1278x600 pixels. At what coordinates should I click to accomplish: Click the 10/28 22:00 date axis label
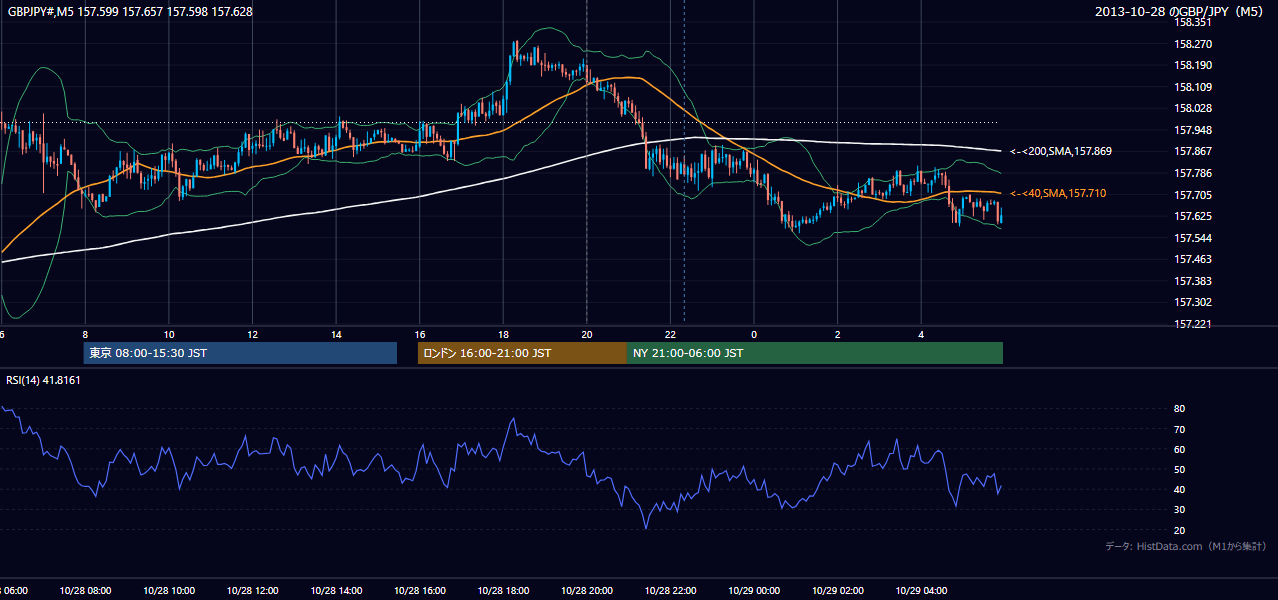670,590
